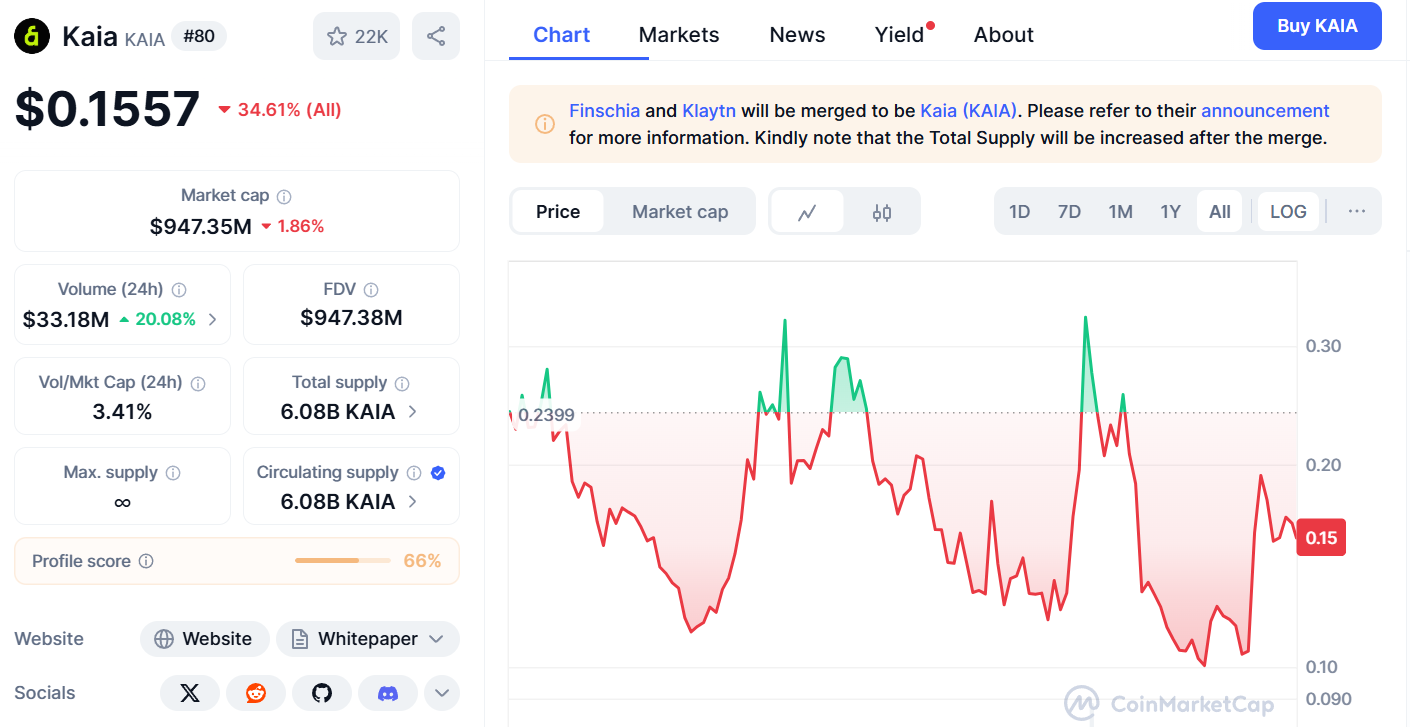The width and height of the screenshot is (1410, 727).
Task: Click the 3.41% Vol/Mkt Cap value
Action: (122, 411)
